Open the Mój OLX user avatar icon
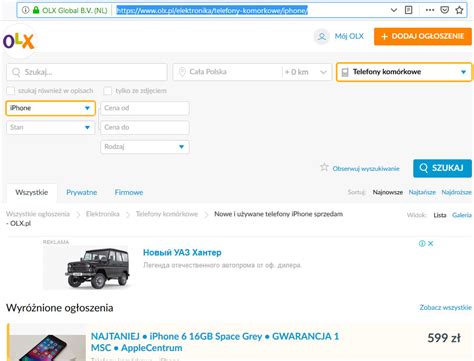The image size is (474, 361). click(x=322, y=36)
